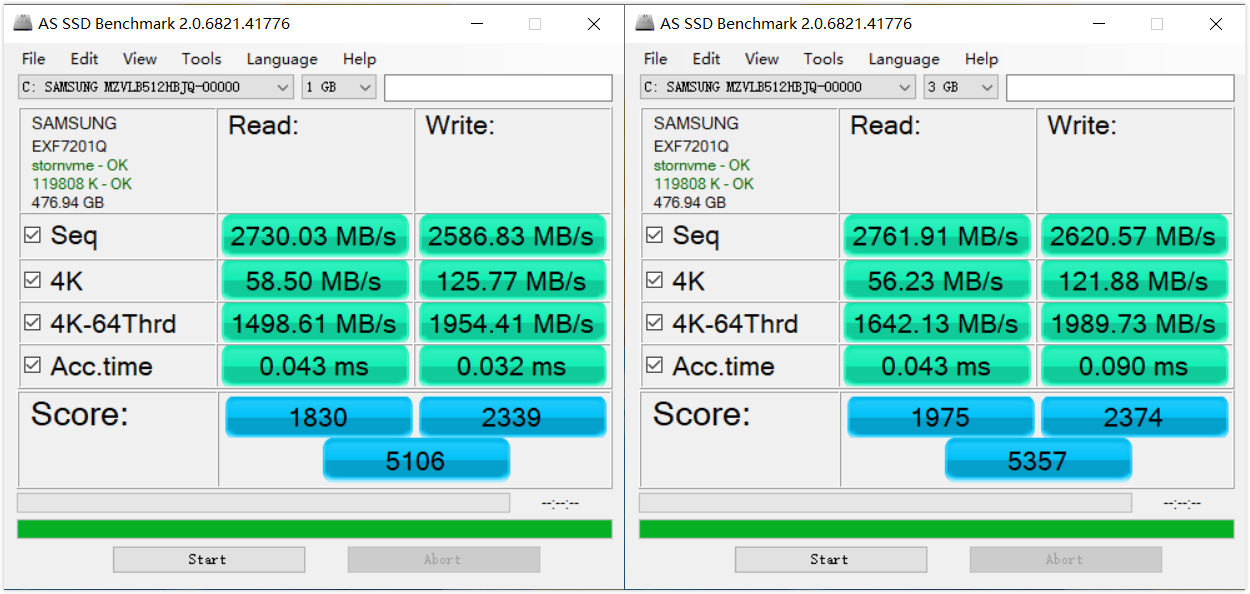Minimize the right AS SSD Benchmark window
The image size is (1250, 594).
click(1098, 24)
